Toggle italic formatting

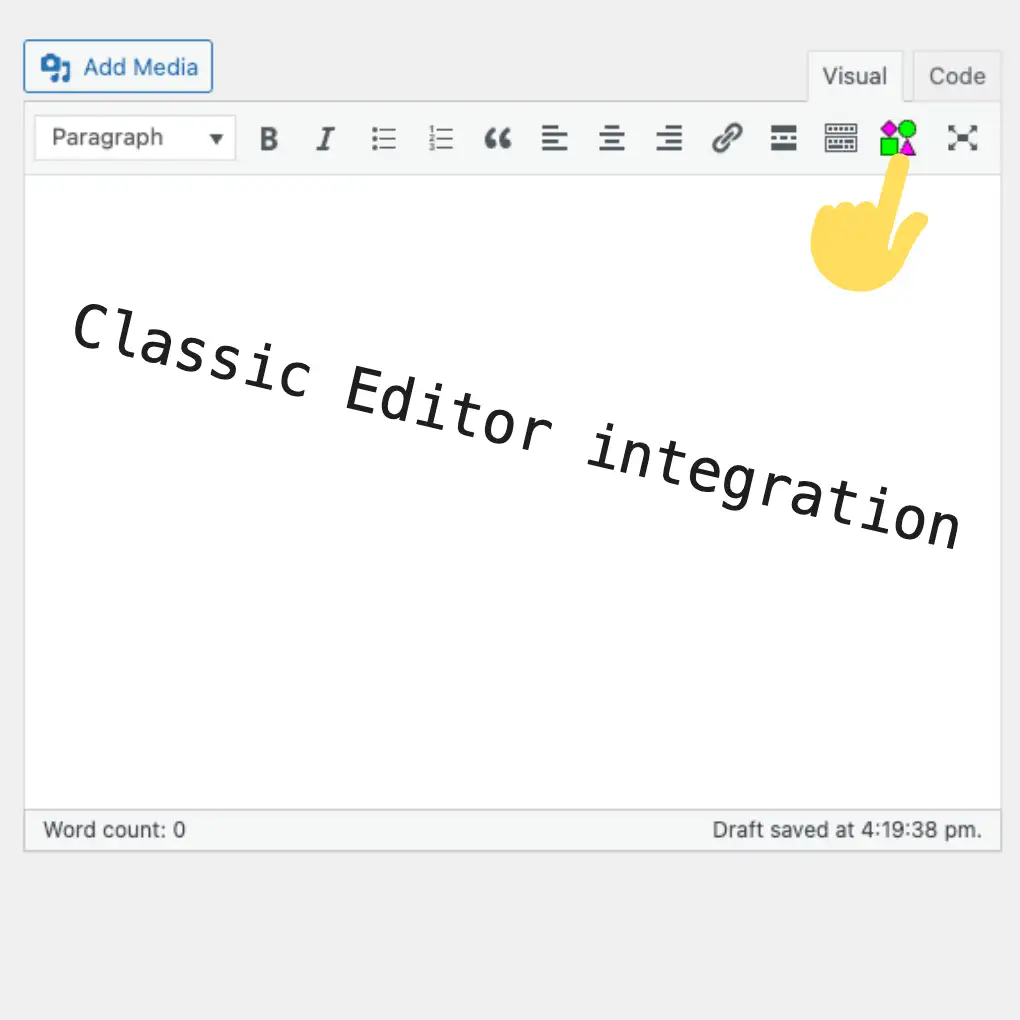pos(325,138)
